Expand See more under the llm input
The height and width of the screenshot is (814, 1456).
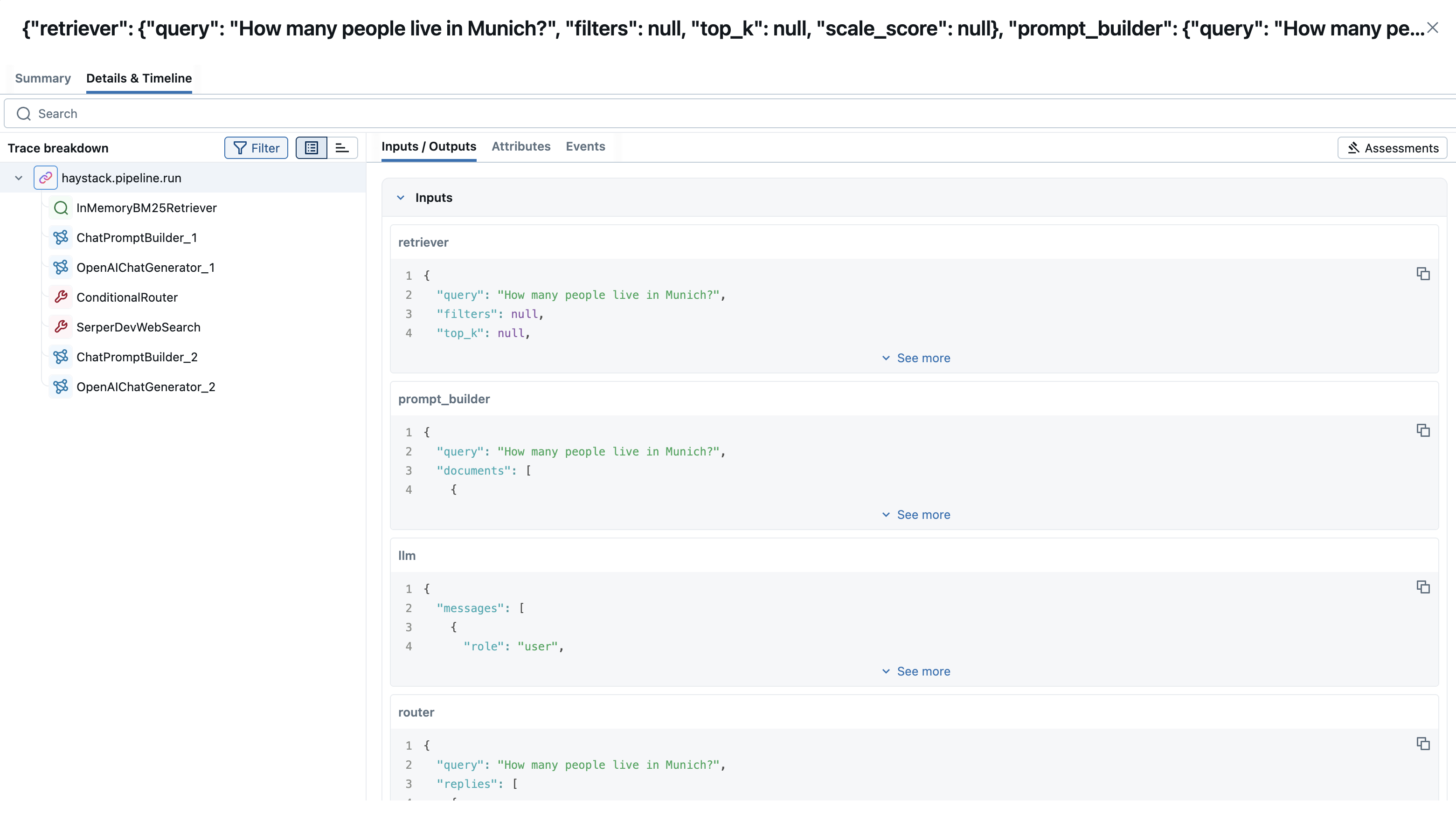point(915,671)
